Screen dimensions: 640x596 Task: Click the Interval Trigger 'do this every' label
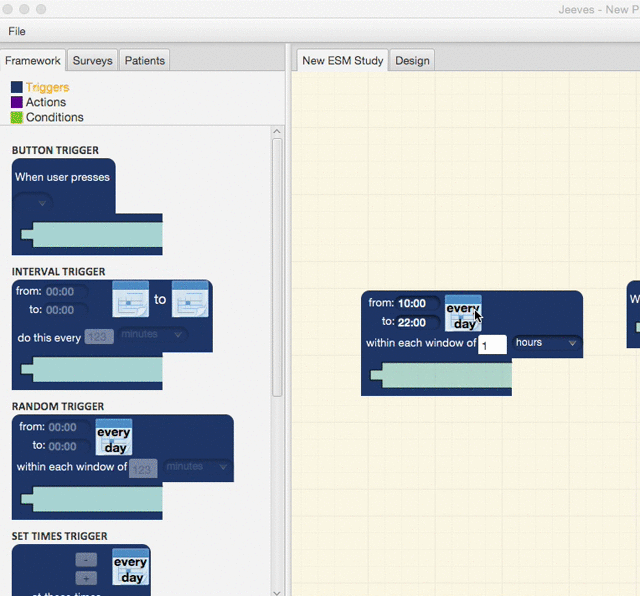[x=49, y=338]
